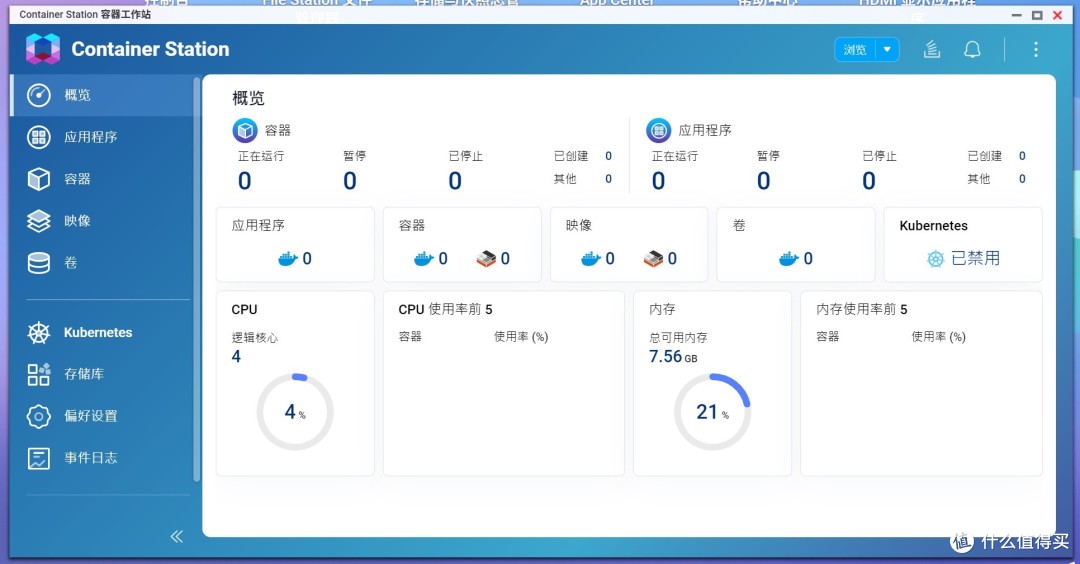Image resolution: width=1080 pixels, height=564 pixels.
Task: Click the container cube icon in sidebar
Action: [x=39, y=179]
